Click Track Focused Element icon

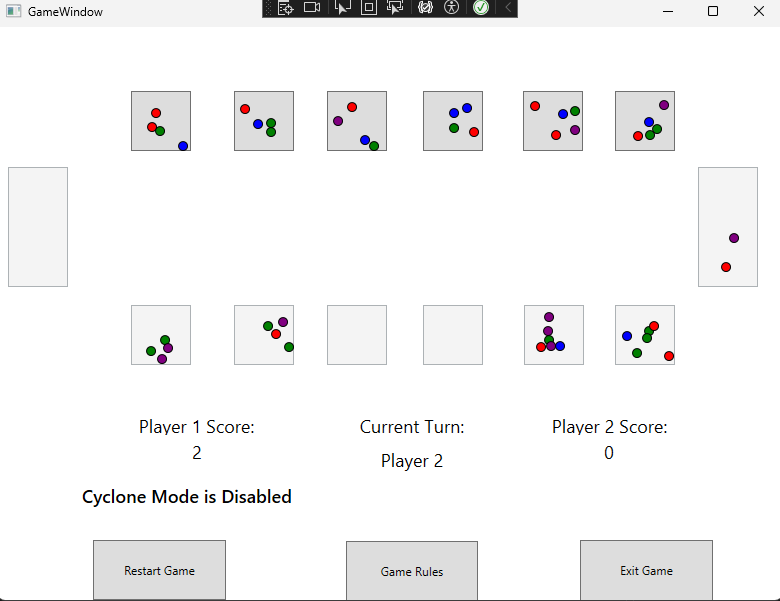[x=395, y=8]
